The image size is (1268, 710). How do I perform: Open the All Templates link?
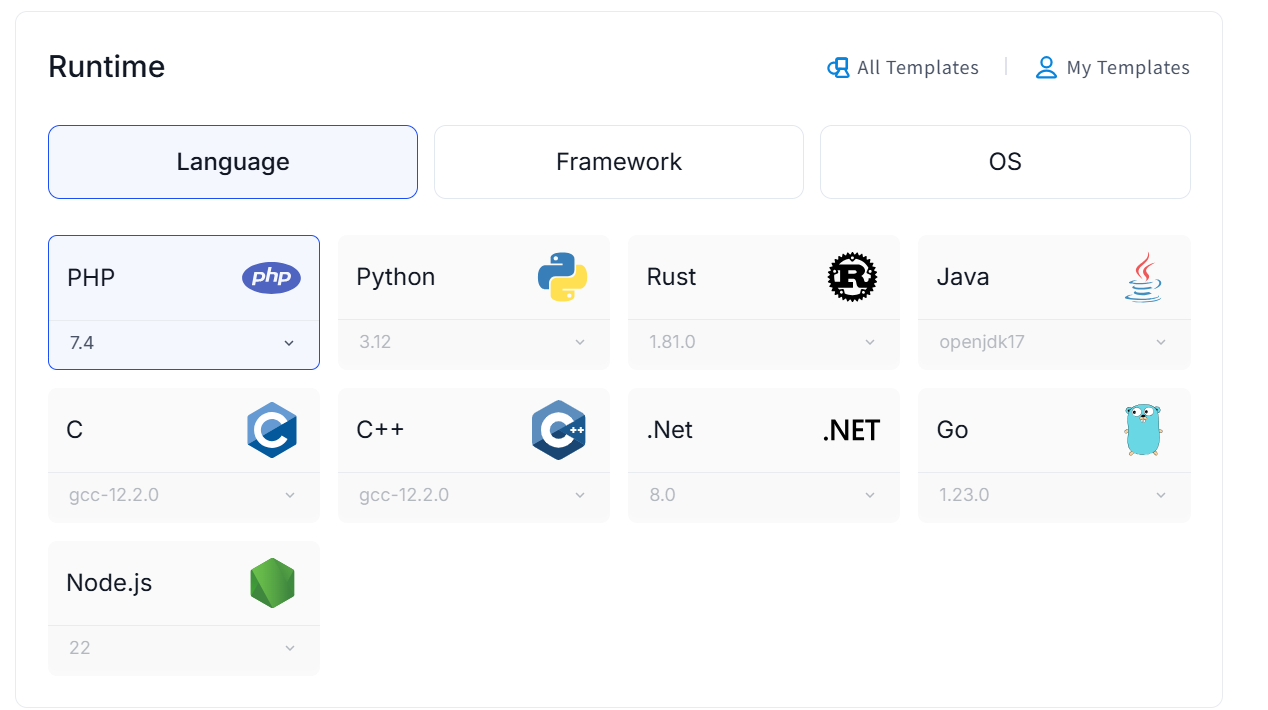903,68
